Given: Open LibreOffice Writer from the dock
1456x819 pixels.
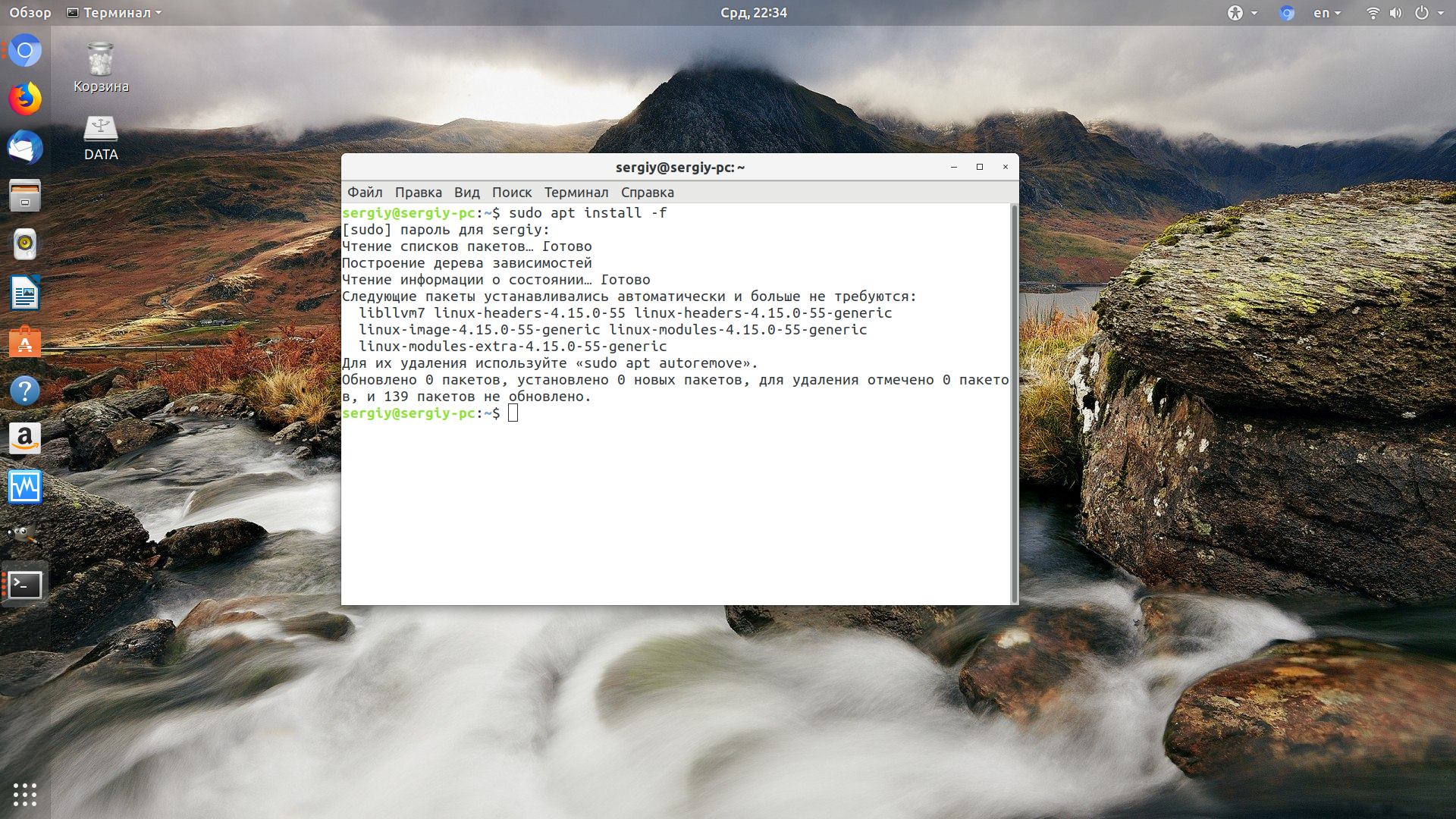Looking at the screenshot, I should 25,293.
